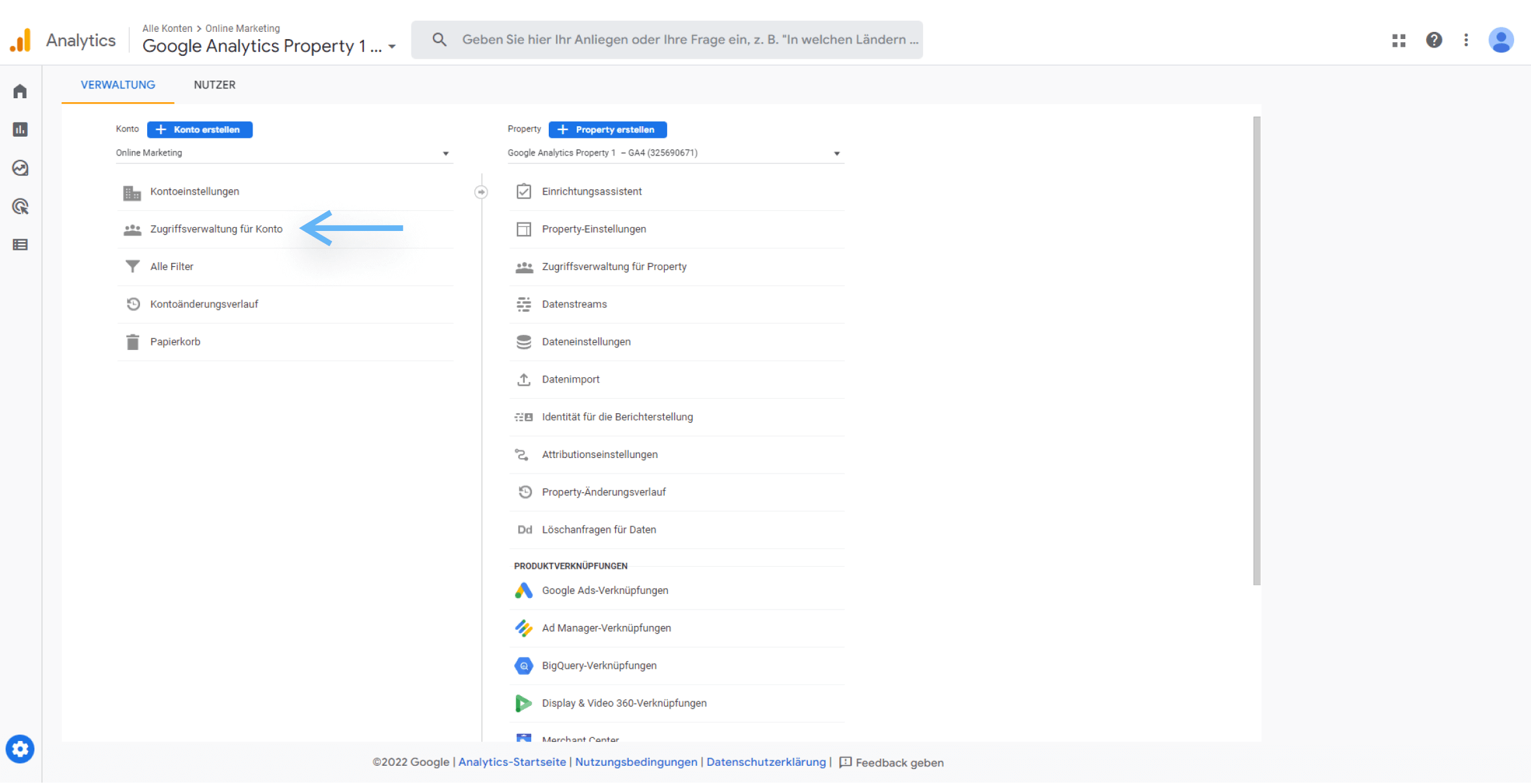Viewport: 1531px width, 784px height.
Task: Click the Papierkorb trash icon
Action: coord(133,342)
